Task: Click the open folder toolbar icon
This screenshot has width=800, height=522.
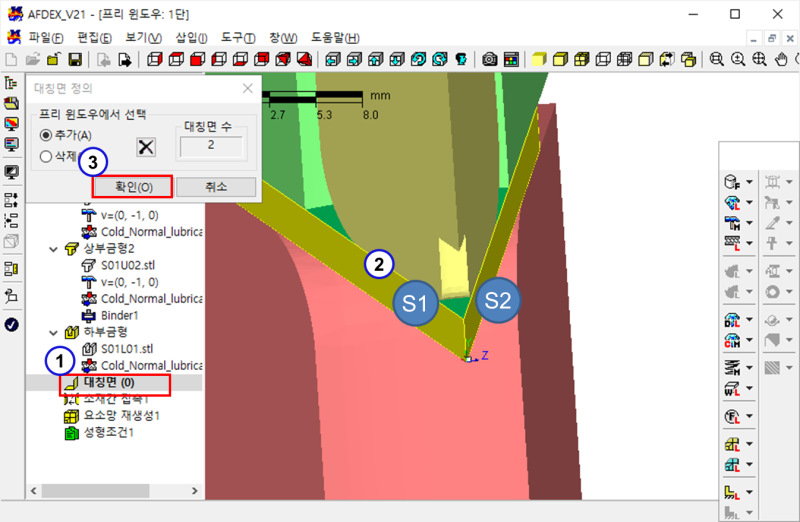Action: point(34,59)
